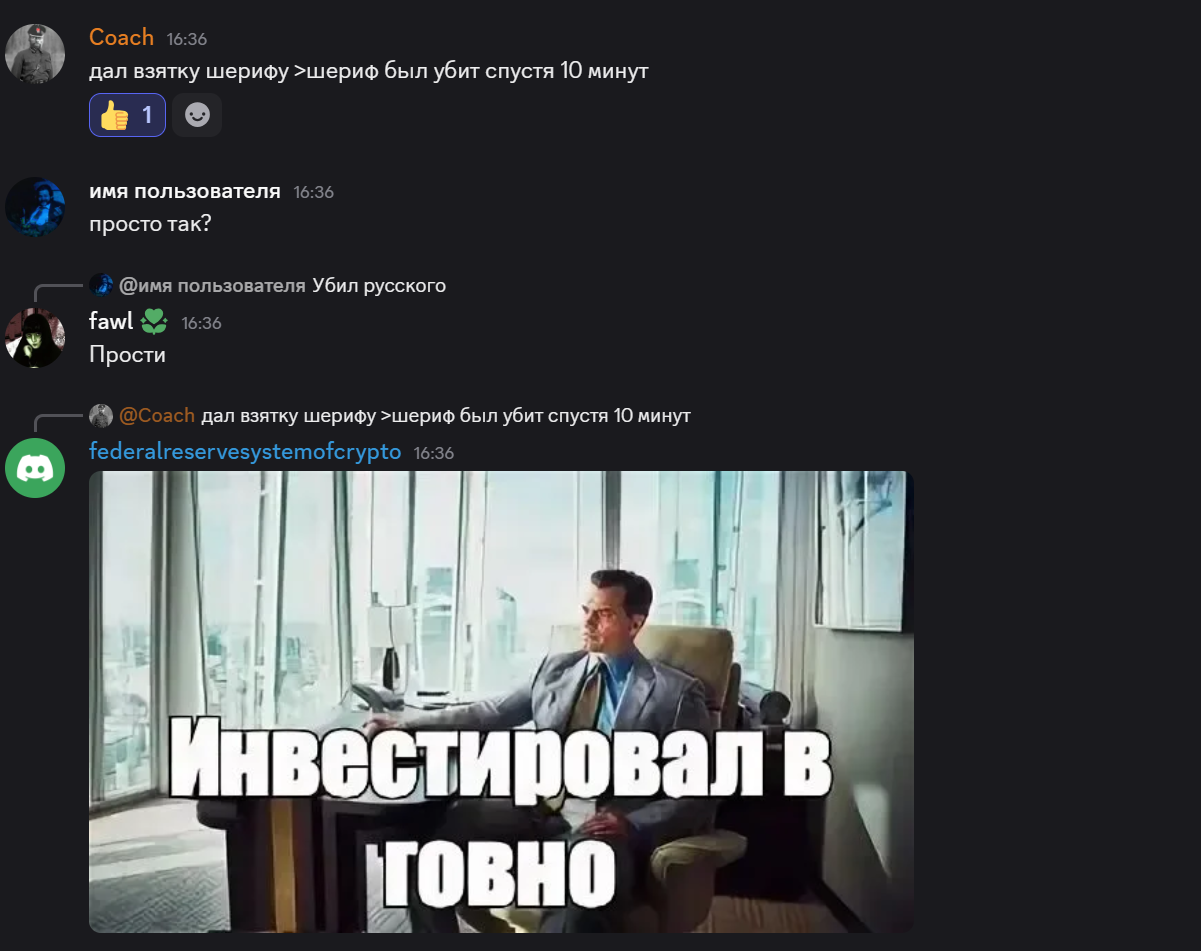
Task: Click the '@Coach' reply mention
Action: pos(157,416)
